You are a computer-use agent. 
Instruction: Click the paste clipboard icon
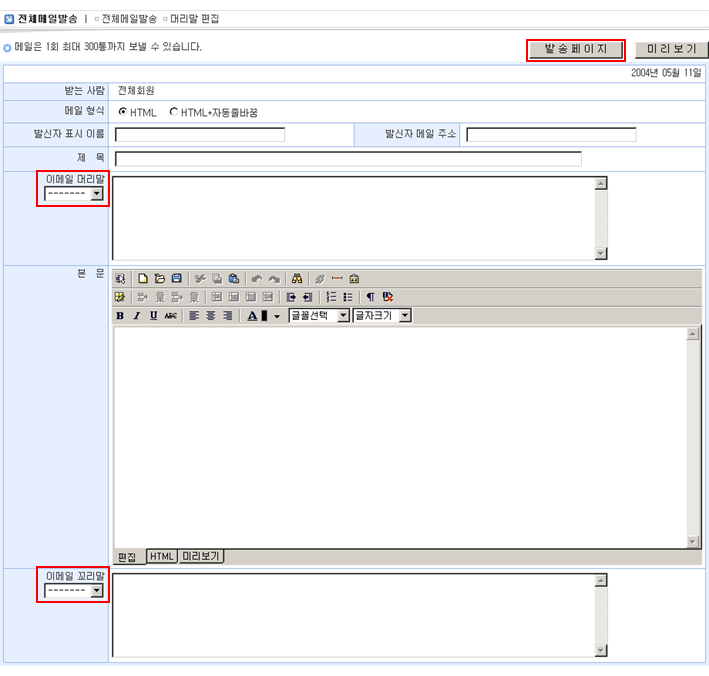[233, 278]
